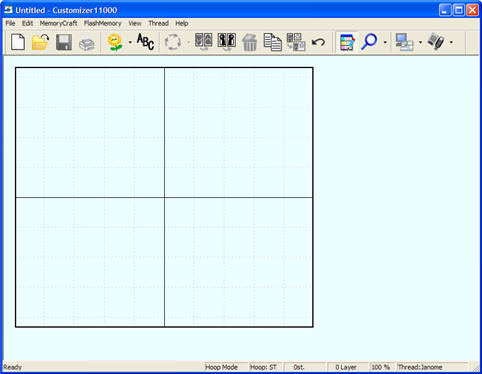This screenshot has width=482, height=374.
Task: Activate the magnifying glass zoom tool
Action: (369, 42)
